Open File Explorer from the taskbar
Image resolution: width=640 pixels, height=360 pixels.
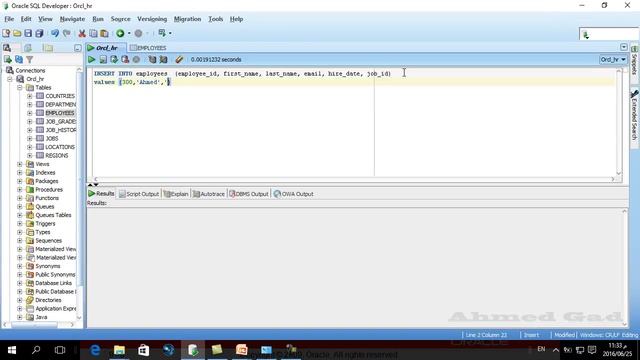[x=119, y=350]
